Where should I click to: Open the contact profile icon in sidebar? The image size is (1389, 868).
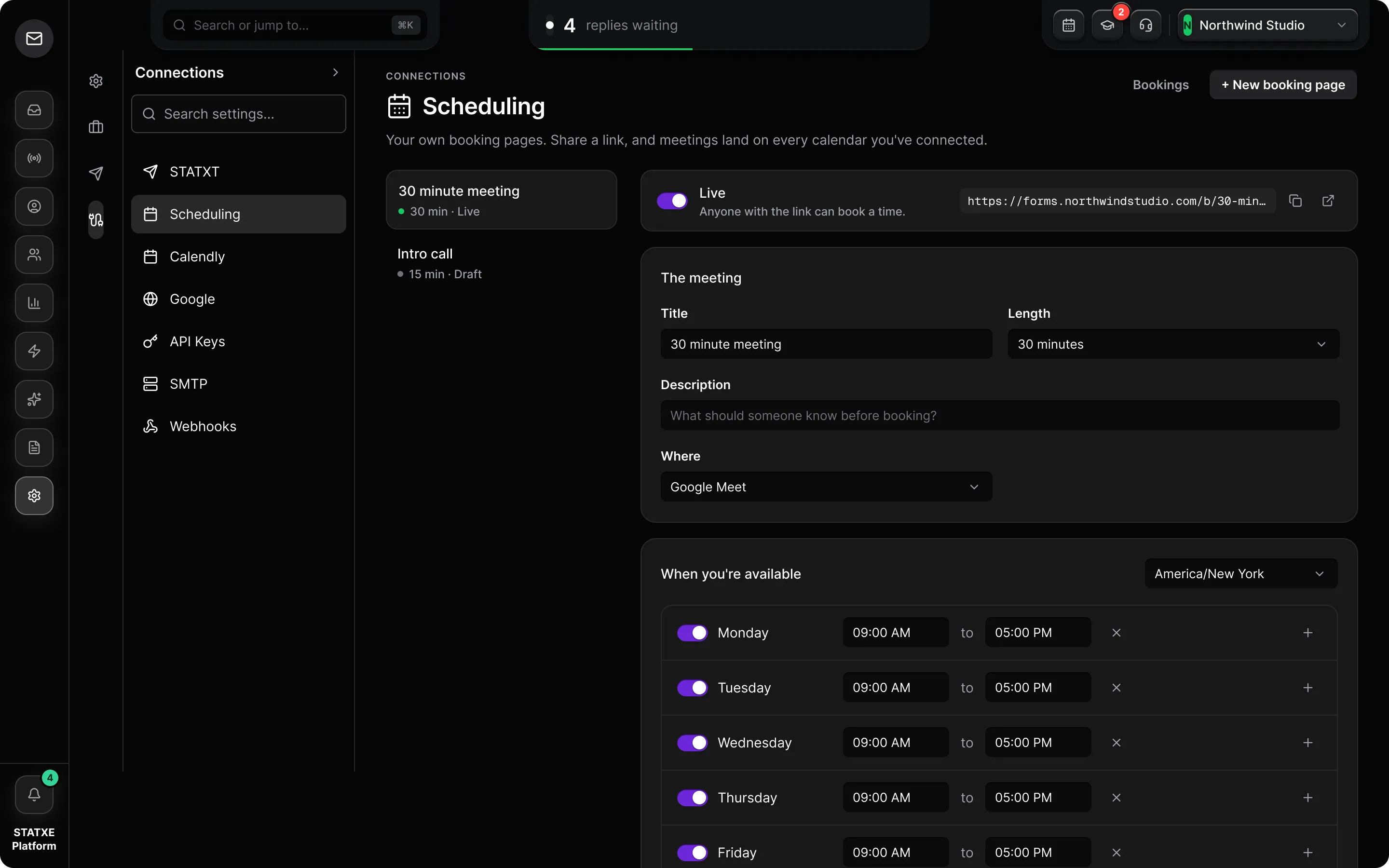pos(34,206)
